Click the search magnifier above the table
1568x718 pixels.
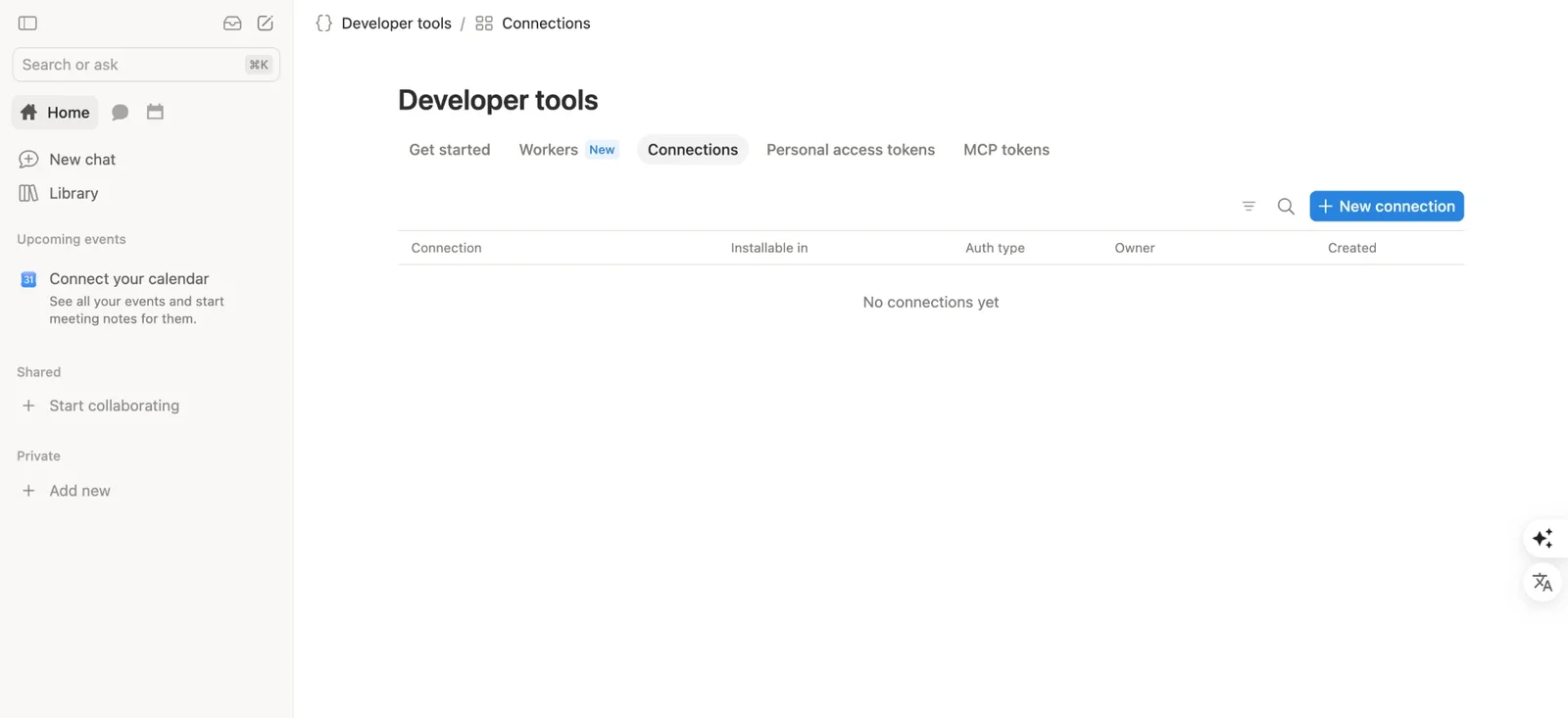coord(1286,206)
